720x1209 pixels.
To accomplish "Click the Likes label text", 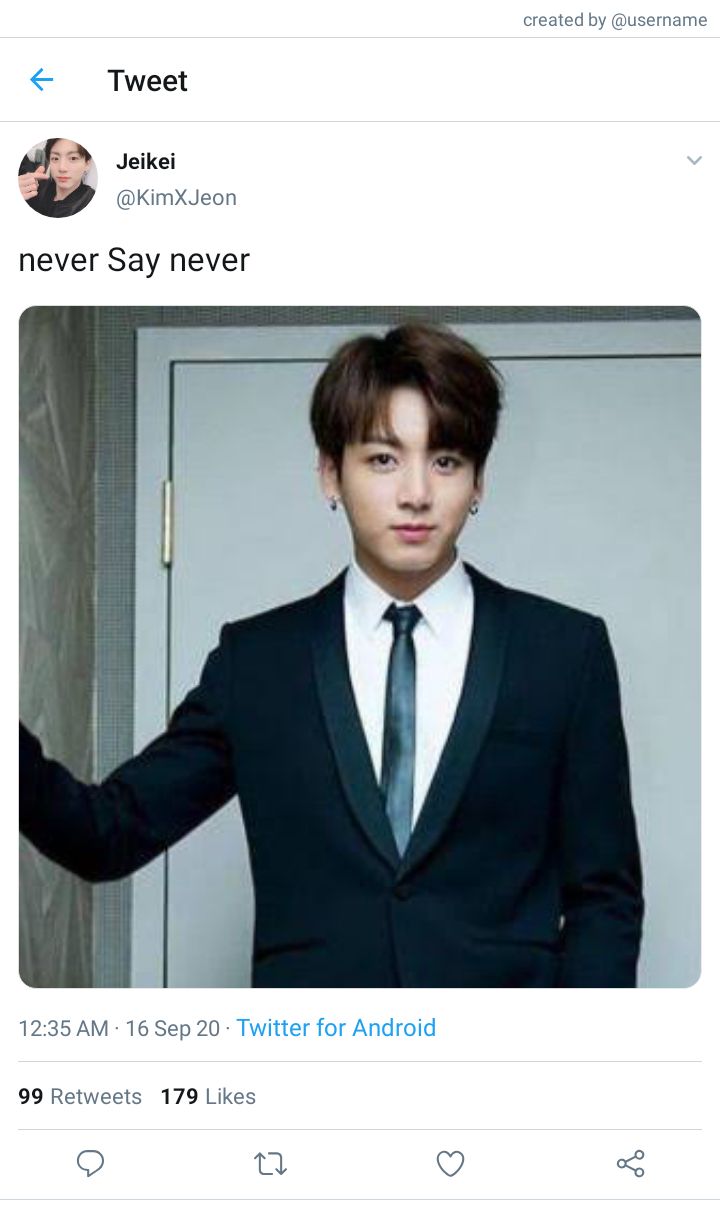I will click(230, 1096).
